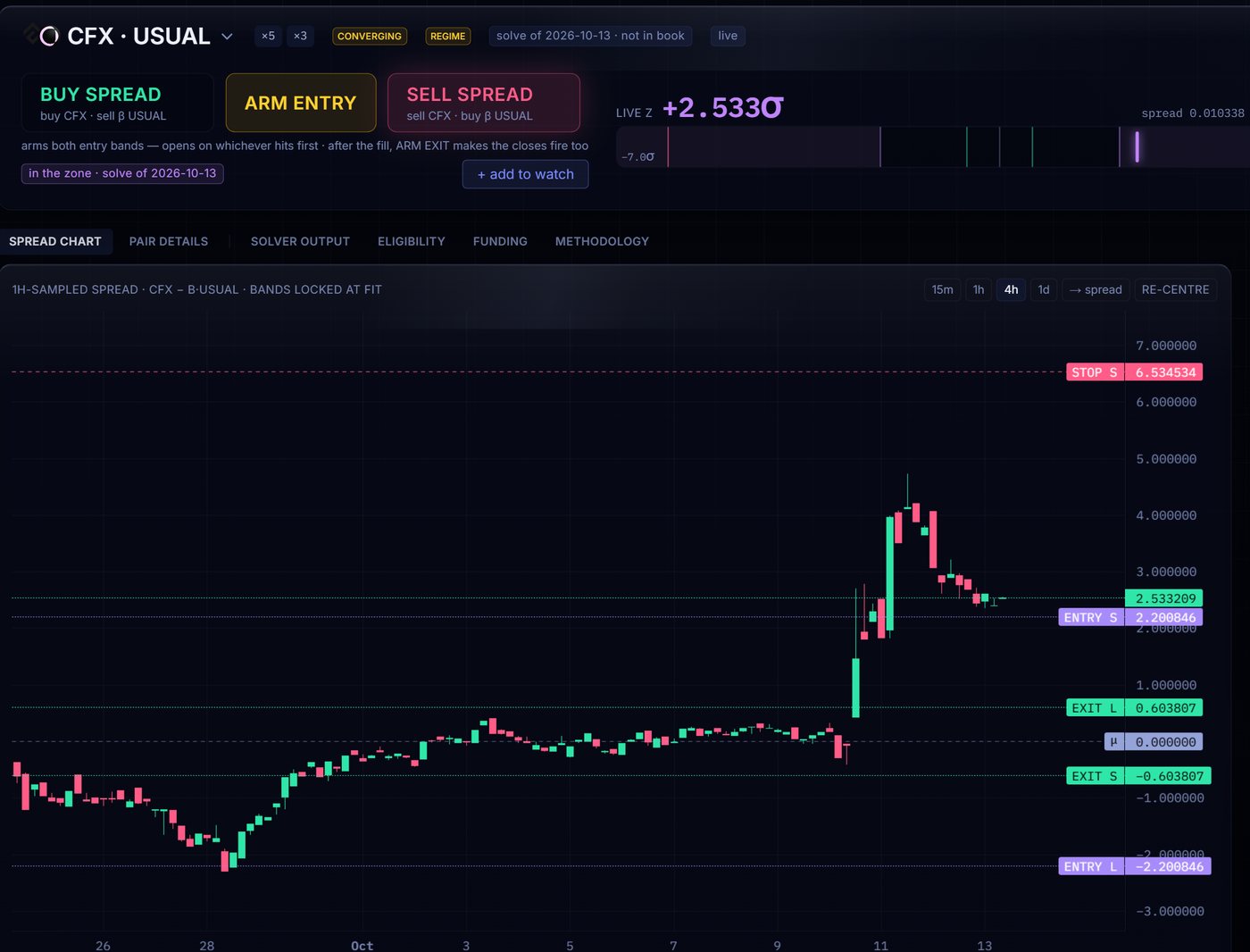Switch to the ELIGIBILITY tab

click(x=412, y=241)
